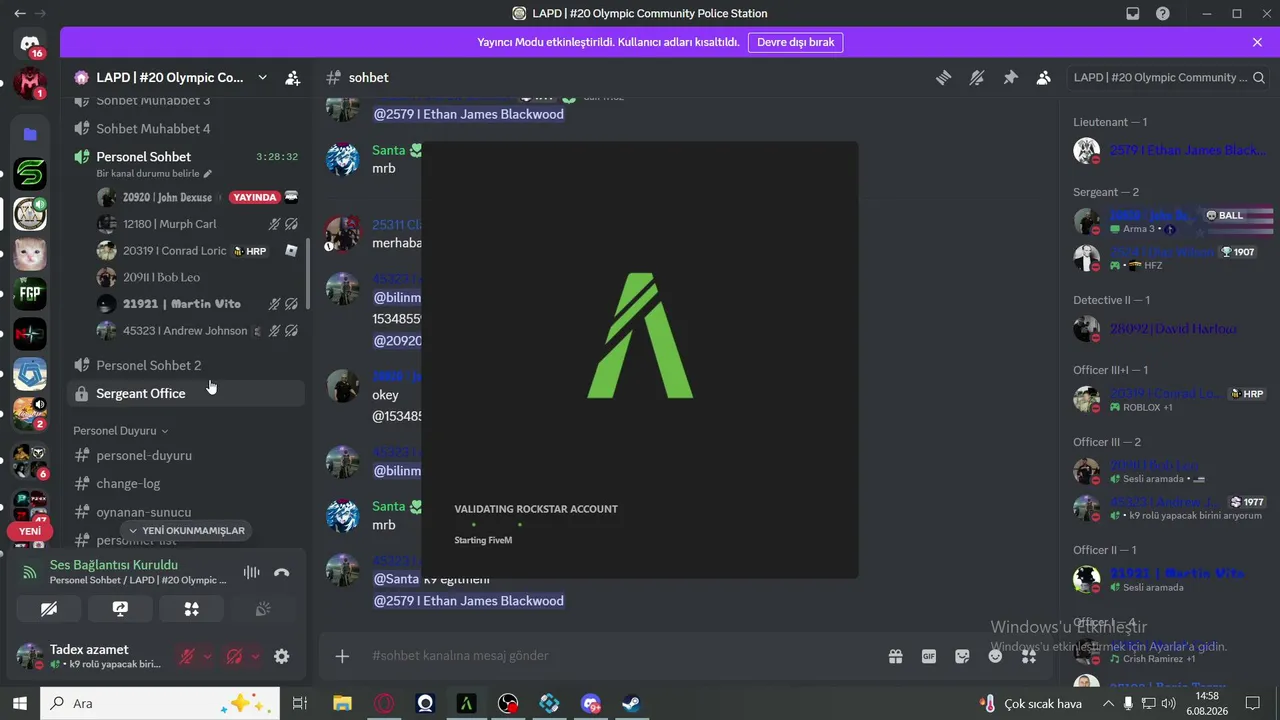Screen dimensions: 1280x720
Task: Open member 28092 | David Harlow in member list
Action: click(1167, 329)
